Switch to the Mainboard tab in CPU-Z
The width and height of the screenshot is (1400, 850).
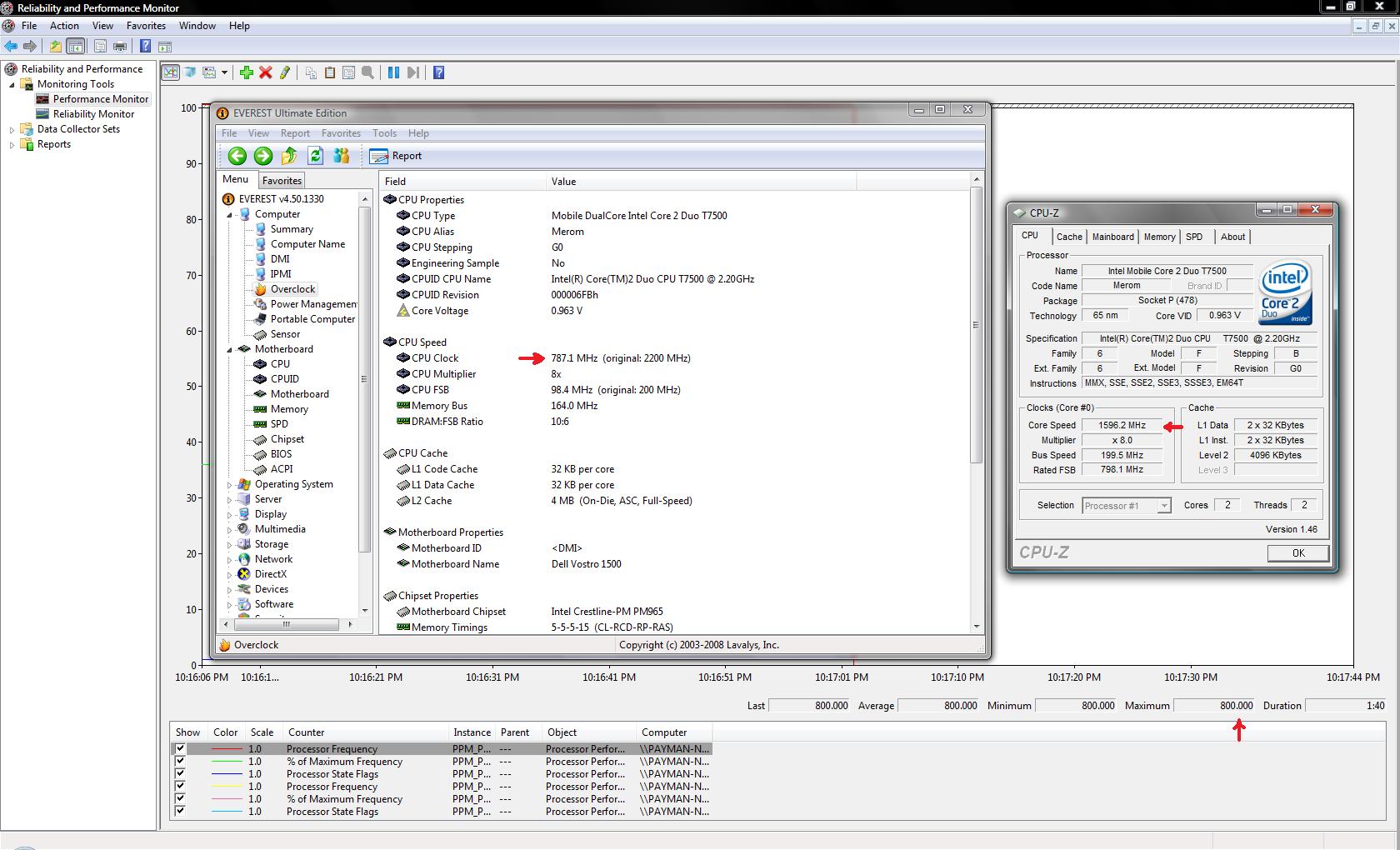pyautogui.click(x=1112, y=237)
